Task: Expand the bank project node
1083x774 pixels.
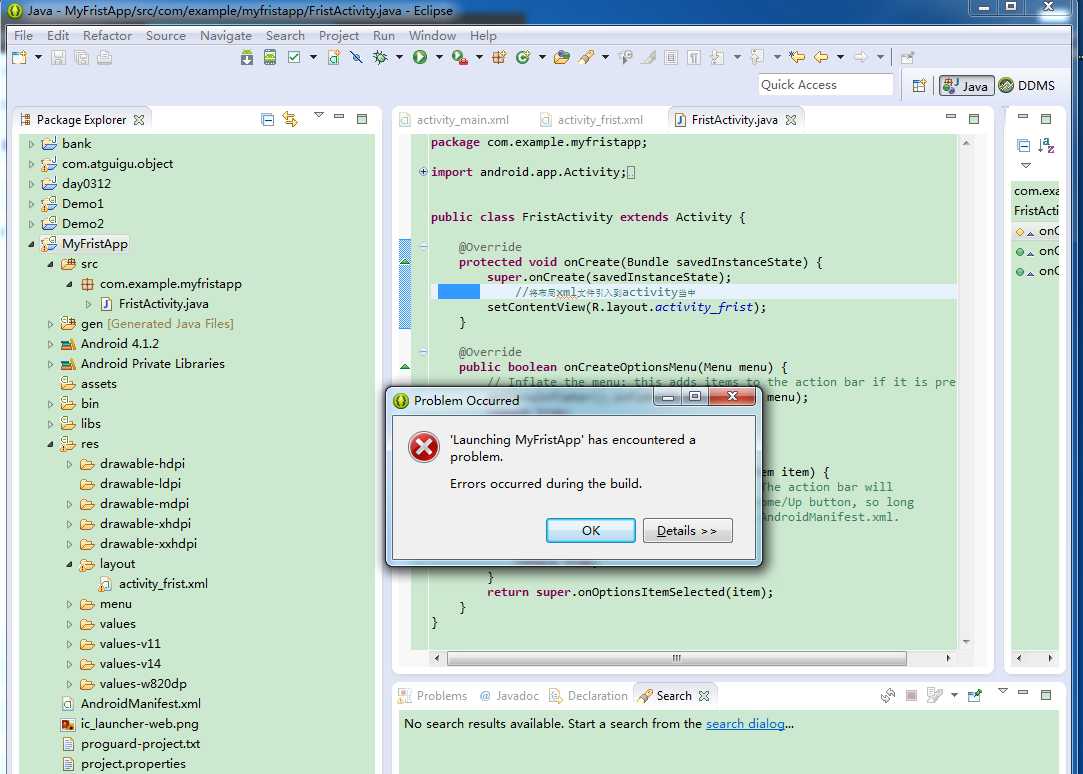Action: point(31,144)
